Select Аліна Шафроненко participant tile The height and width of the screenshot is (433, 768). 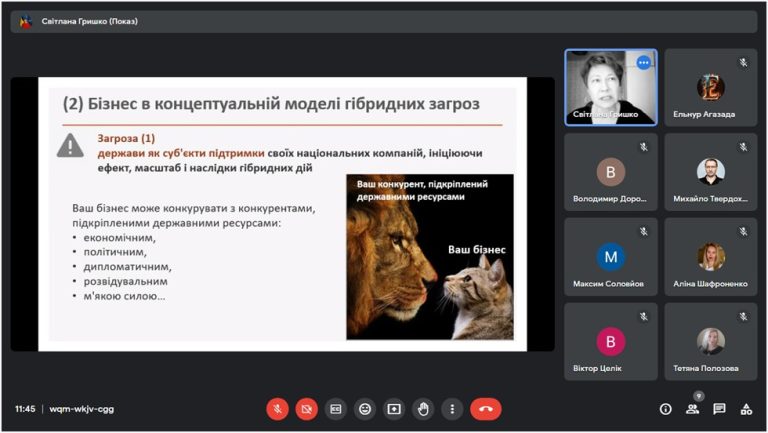[711, 257]
